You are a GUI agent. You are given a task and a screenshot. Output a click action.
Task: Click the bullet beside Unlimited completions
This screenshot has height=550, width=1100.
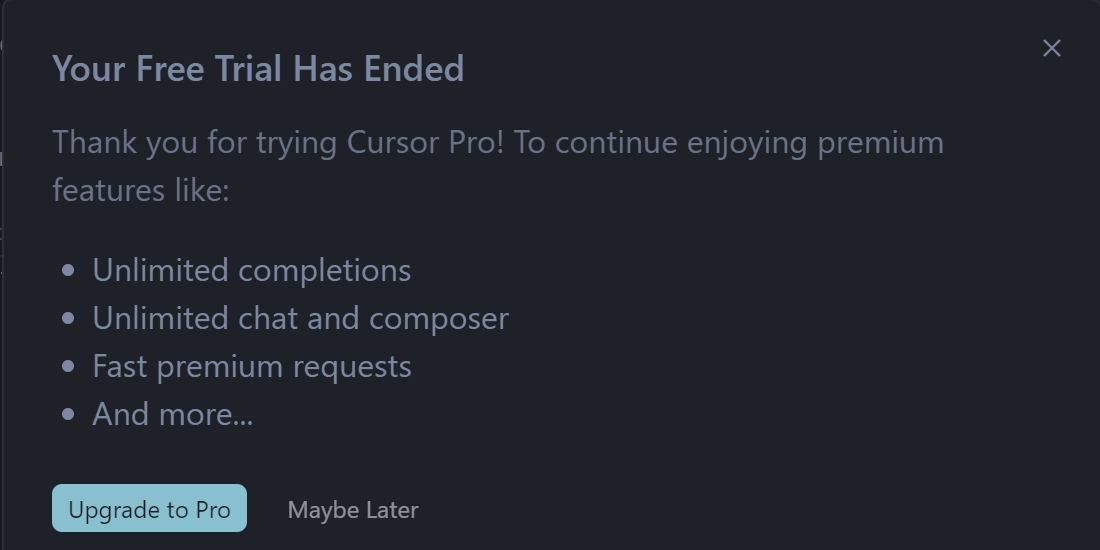click(68, 271)
